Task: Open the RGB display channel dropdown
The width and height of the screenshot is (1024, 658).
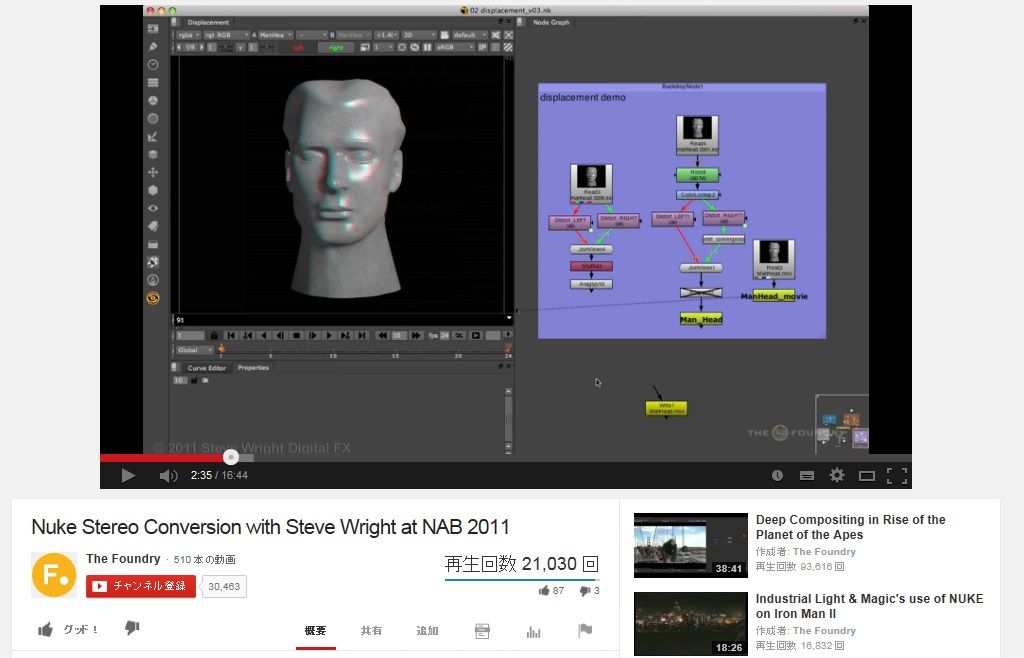Action: tap(225, 35)
